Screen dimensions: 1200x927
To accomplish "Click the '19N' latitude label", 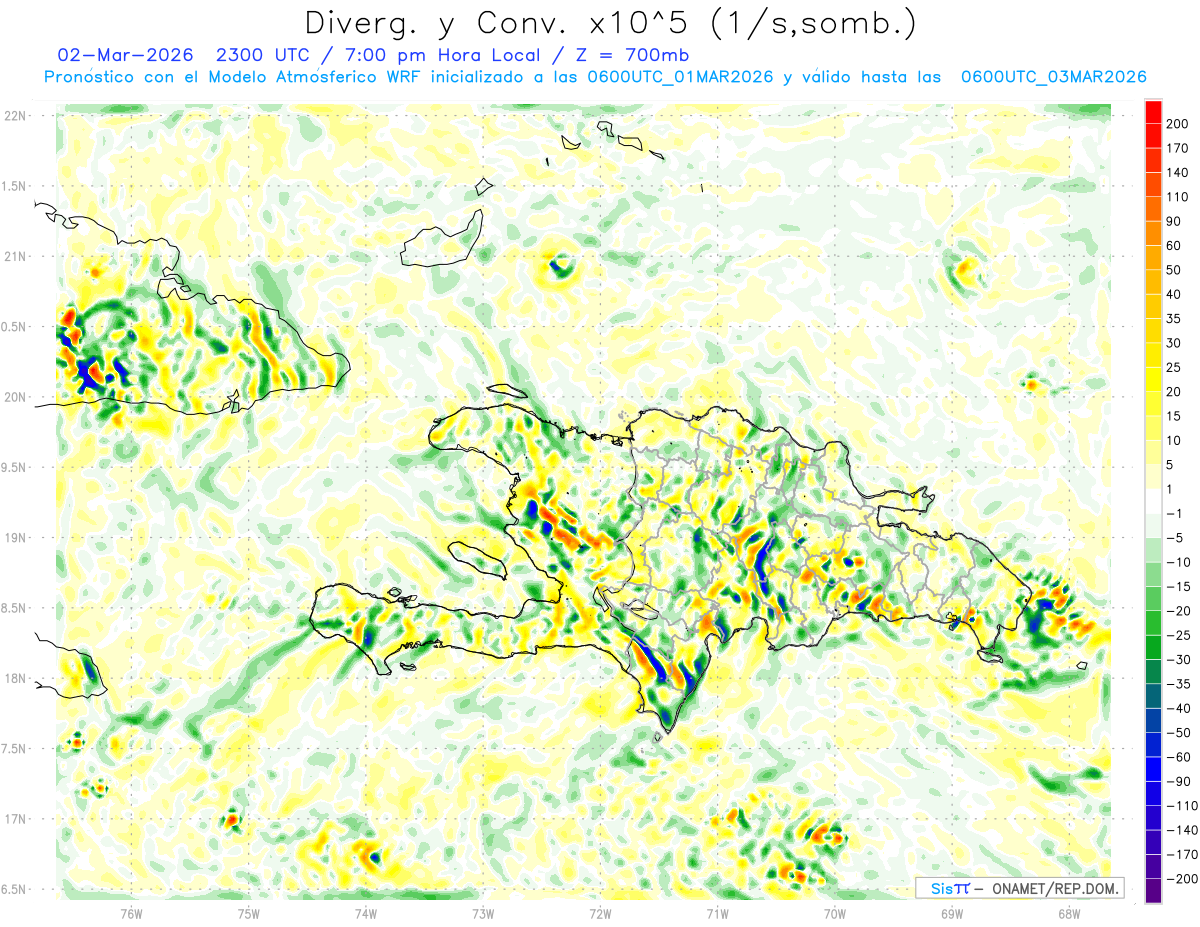I will [x=14, y=538].
